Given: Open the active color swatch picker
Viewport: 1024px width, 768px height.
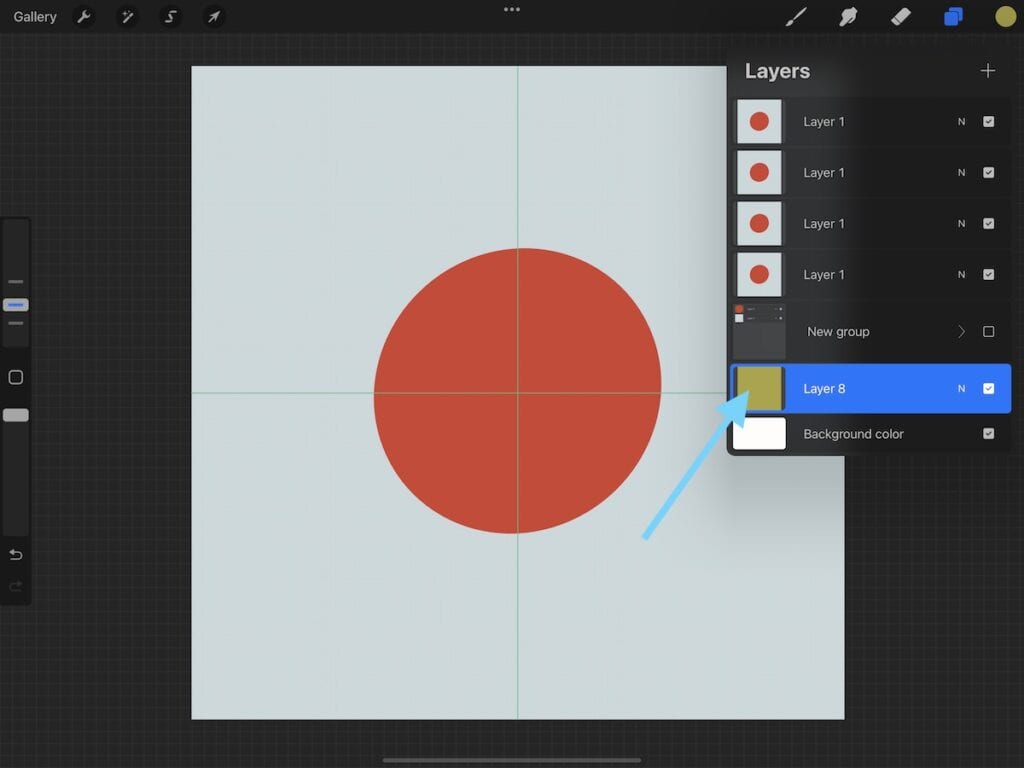Looking at the screenshot, I should click(1005, 17).
